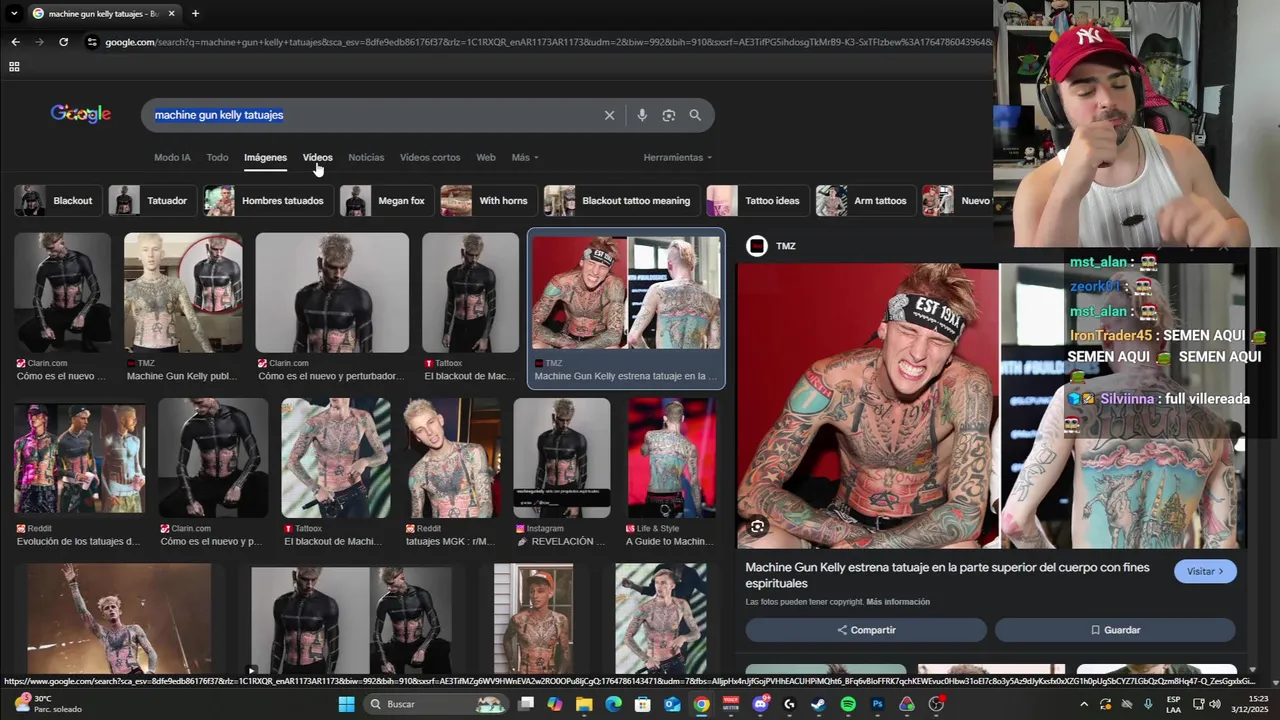Open the Modo IA tab
The width and height of the screenshot is (1280, 720).
pos(172,157)
